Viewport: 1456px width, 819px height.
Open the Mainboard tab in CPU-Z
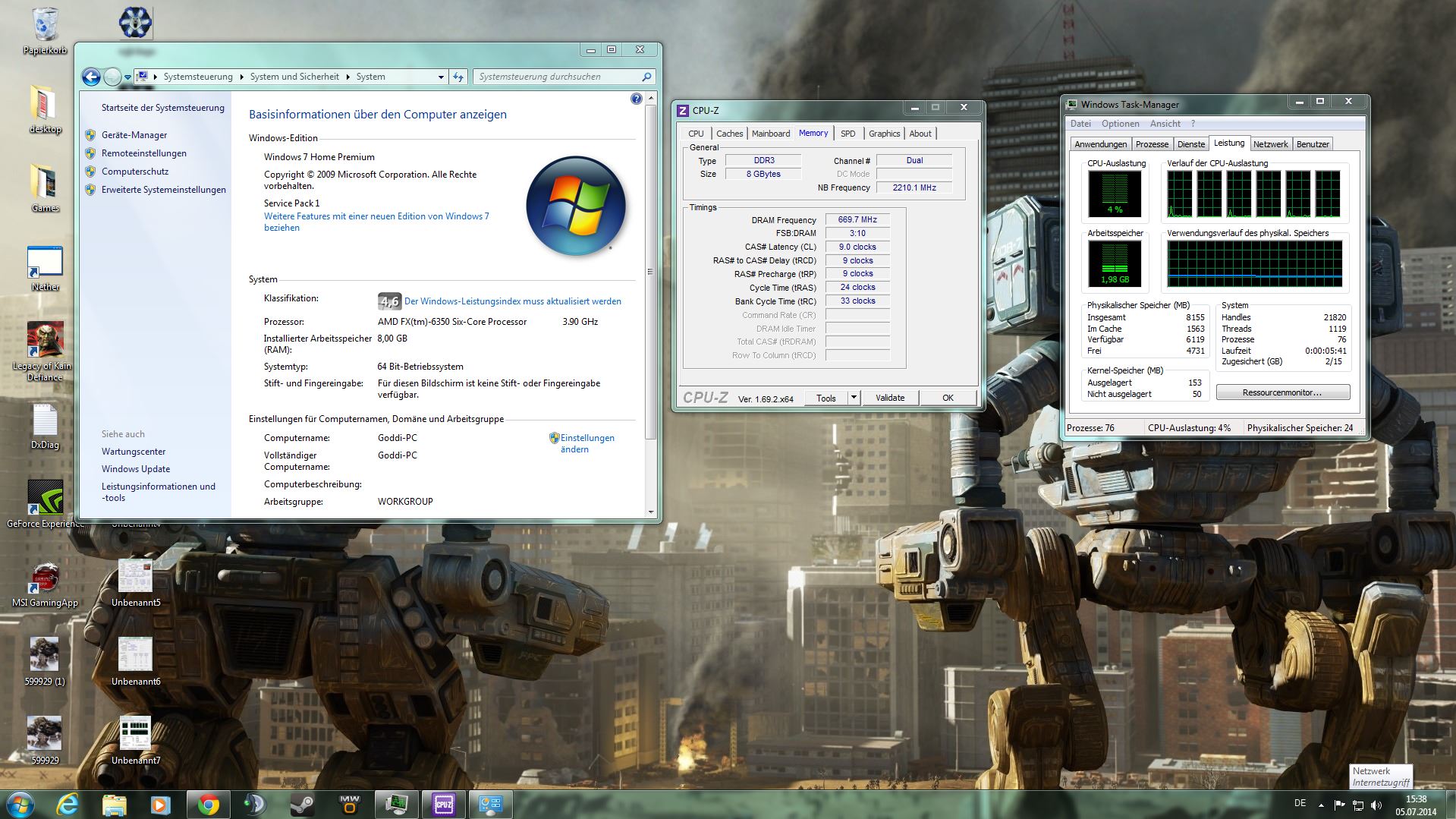click(x=771, y=134)
